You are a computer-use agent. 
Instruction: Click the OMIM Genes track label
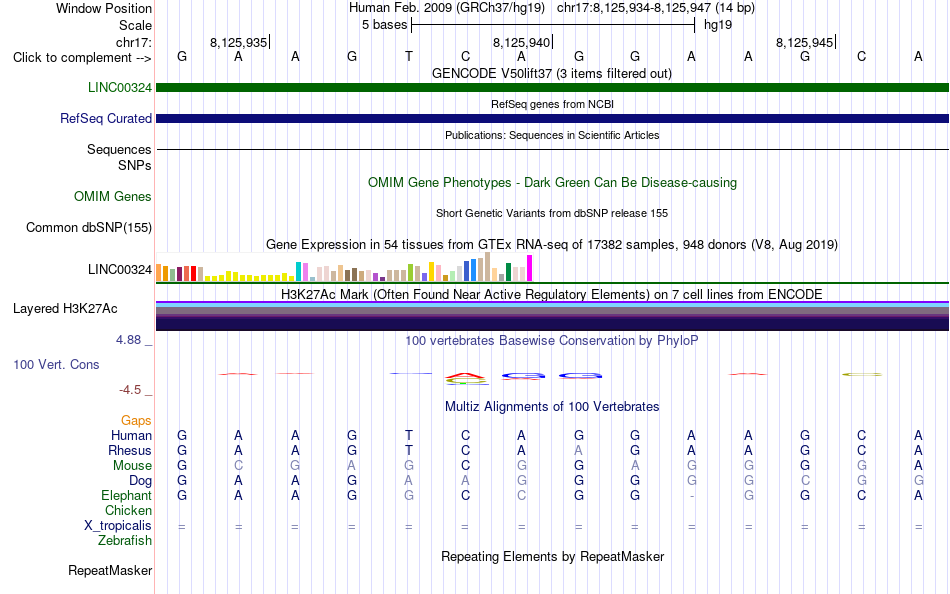tap(112, 196)
